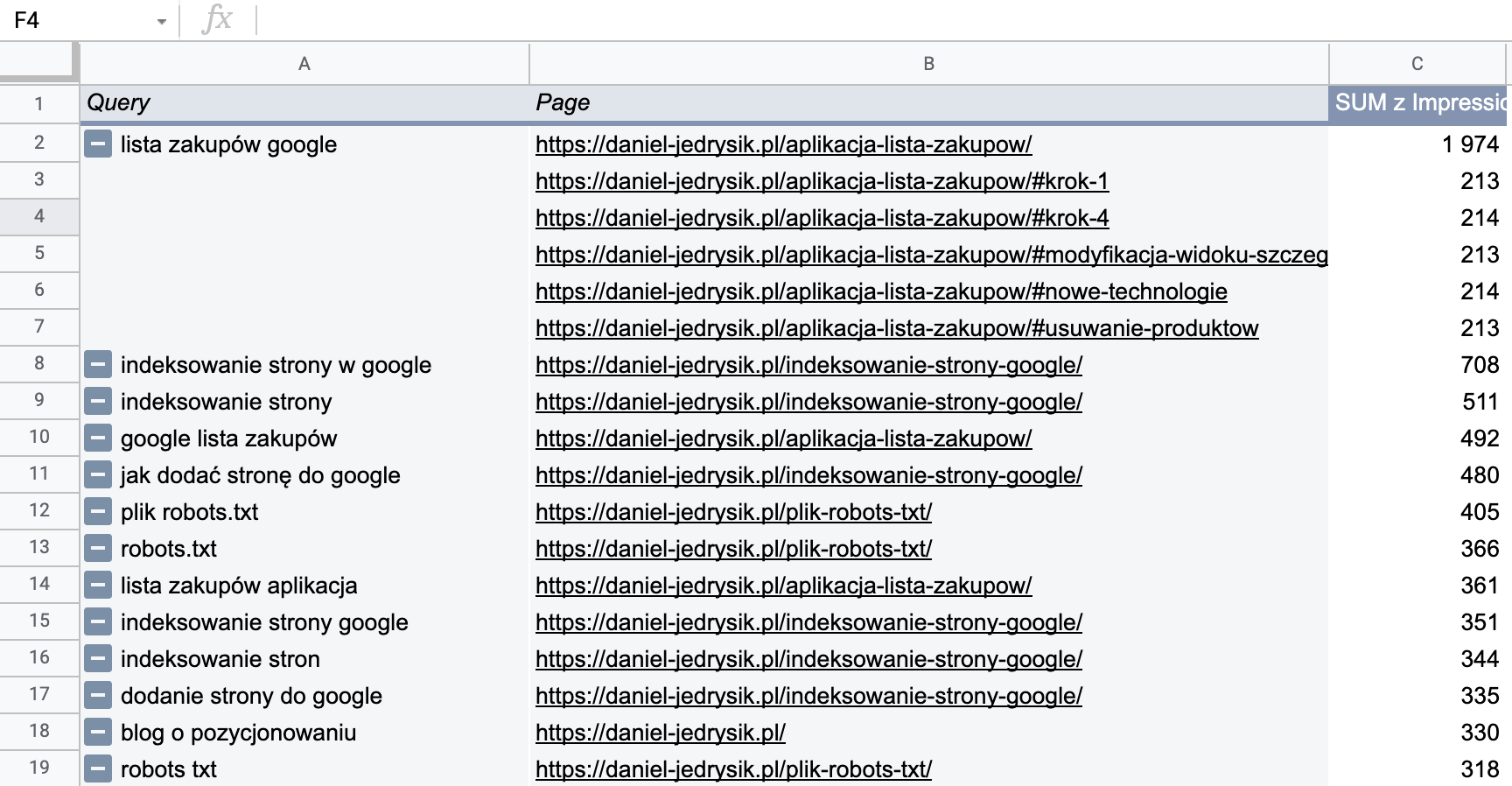The image size is (1512, 786).
Task: Click the cell with value 351
Action: pyautogui.click(x=1417, y=621)
